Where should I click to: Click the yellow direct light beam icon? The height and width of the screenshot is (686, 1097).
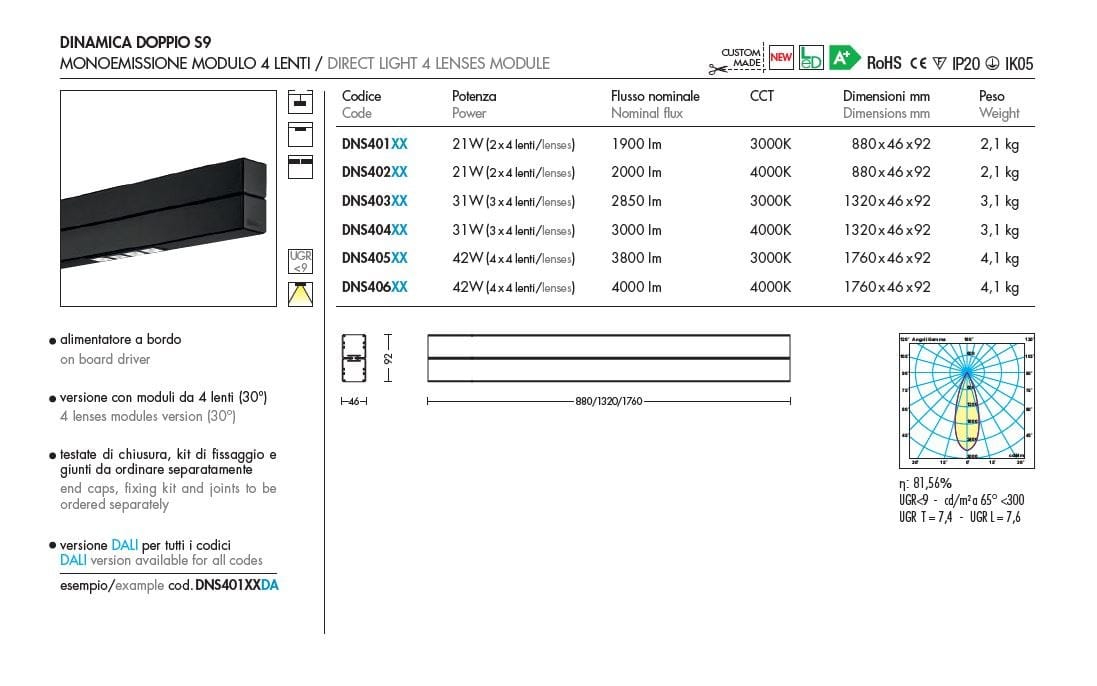coord(300,294)
